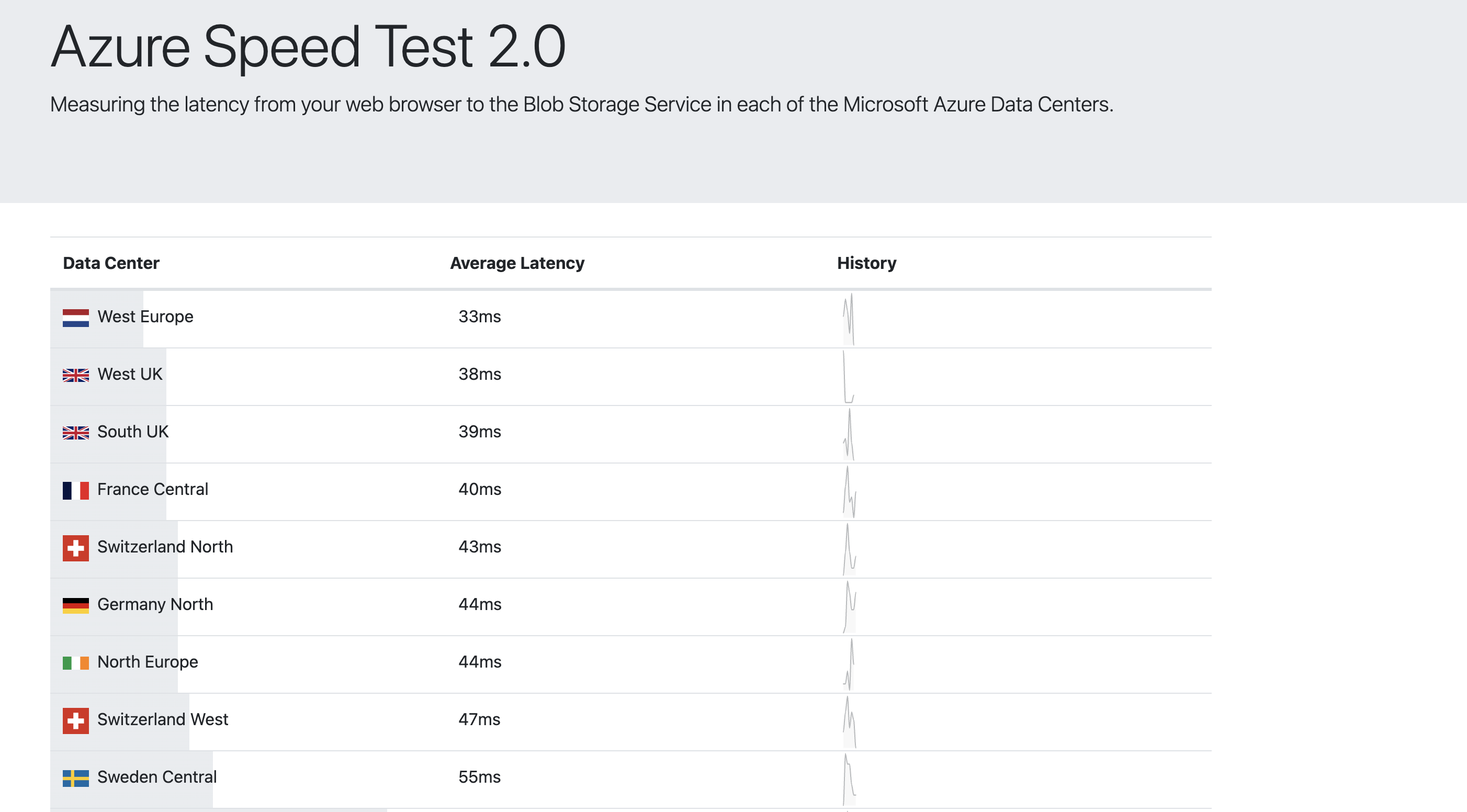The width and height of the screenshot is (1467, 812).
Task: Click the North Europe history sparkline
Action: pos(849,664)
